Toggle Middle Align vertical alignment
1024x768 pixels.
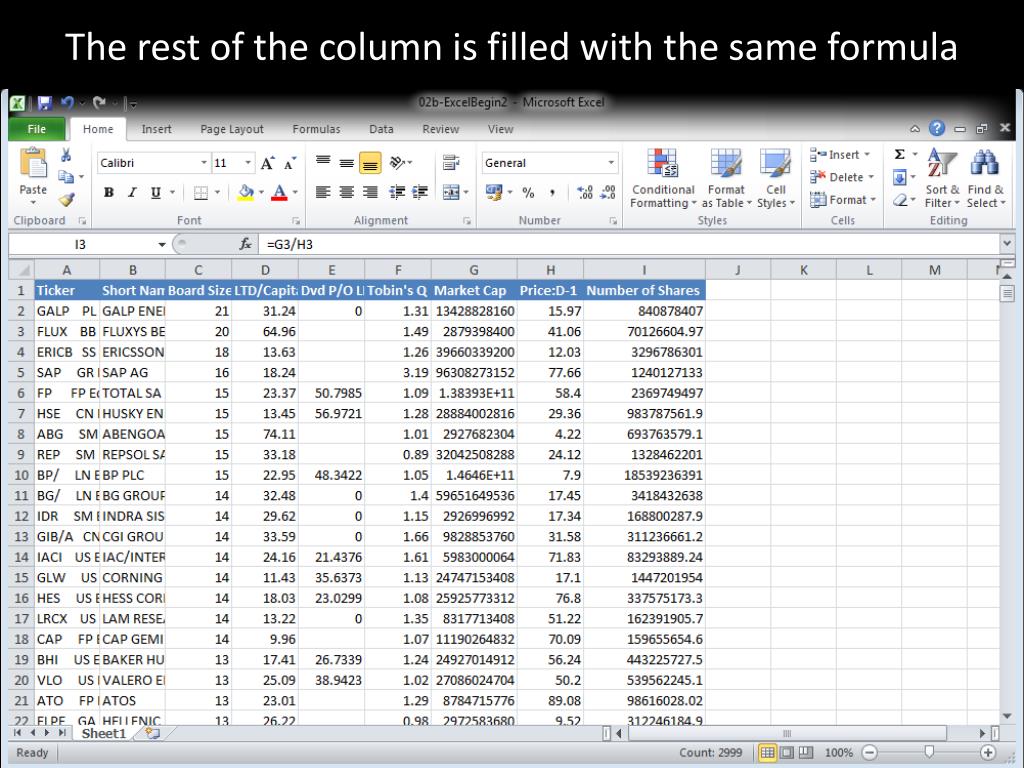click(x=346, y=163)
